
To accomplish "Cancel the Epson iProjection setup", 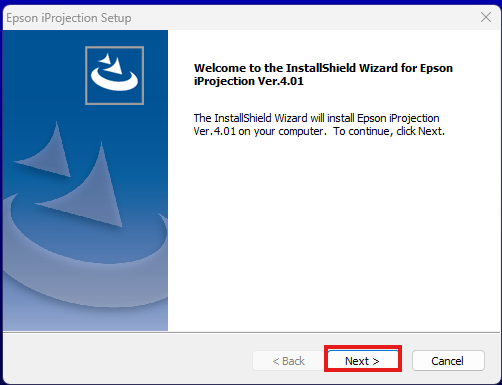I will pos(448,360).
